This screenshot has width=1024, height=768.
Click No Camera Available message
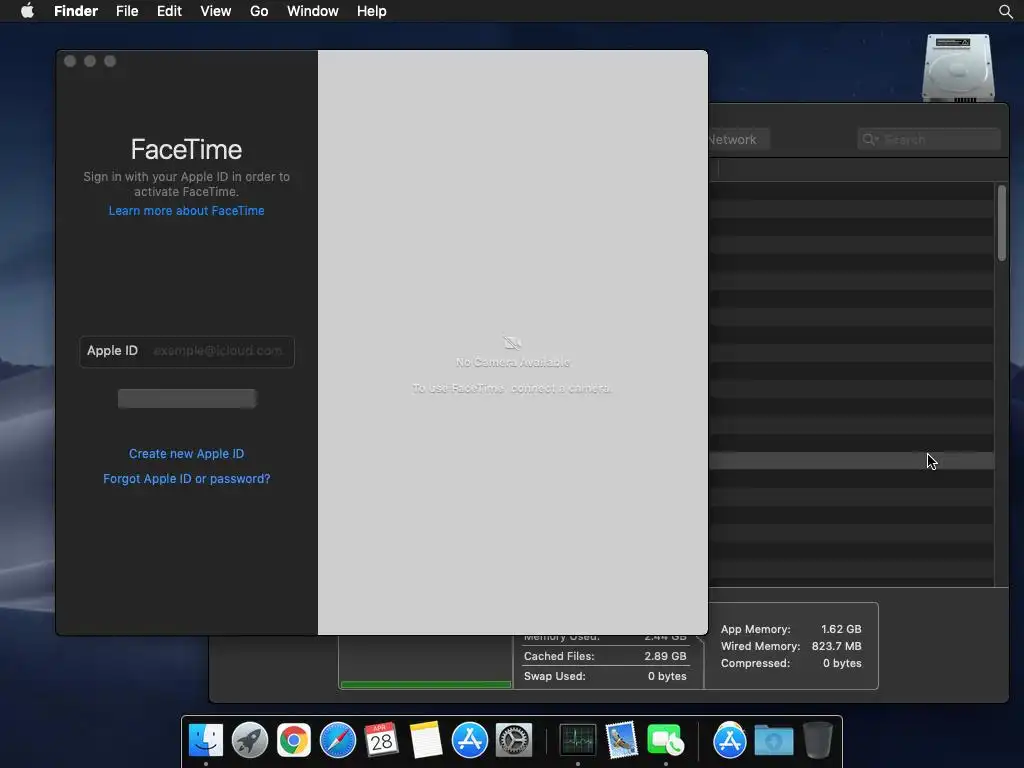[x=513, y=362]
